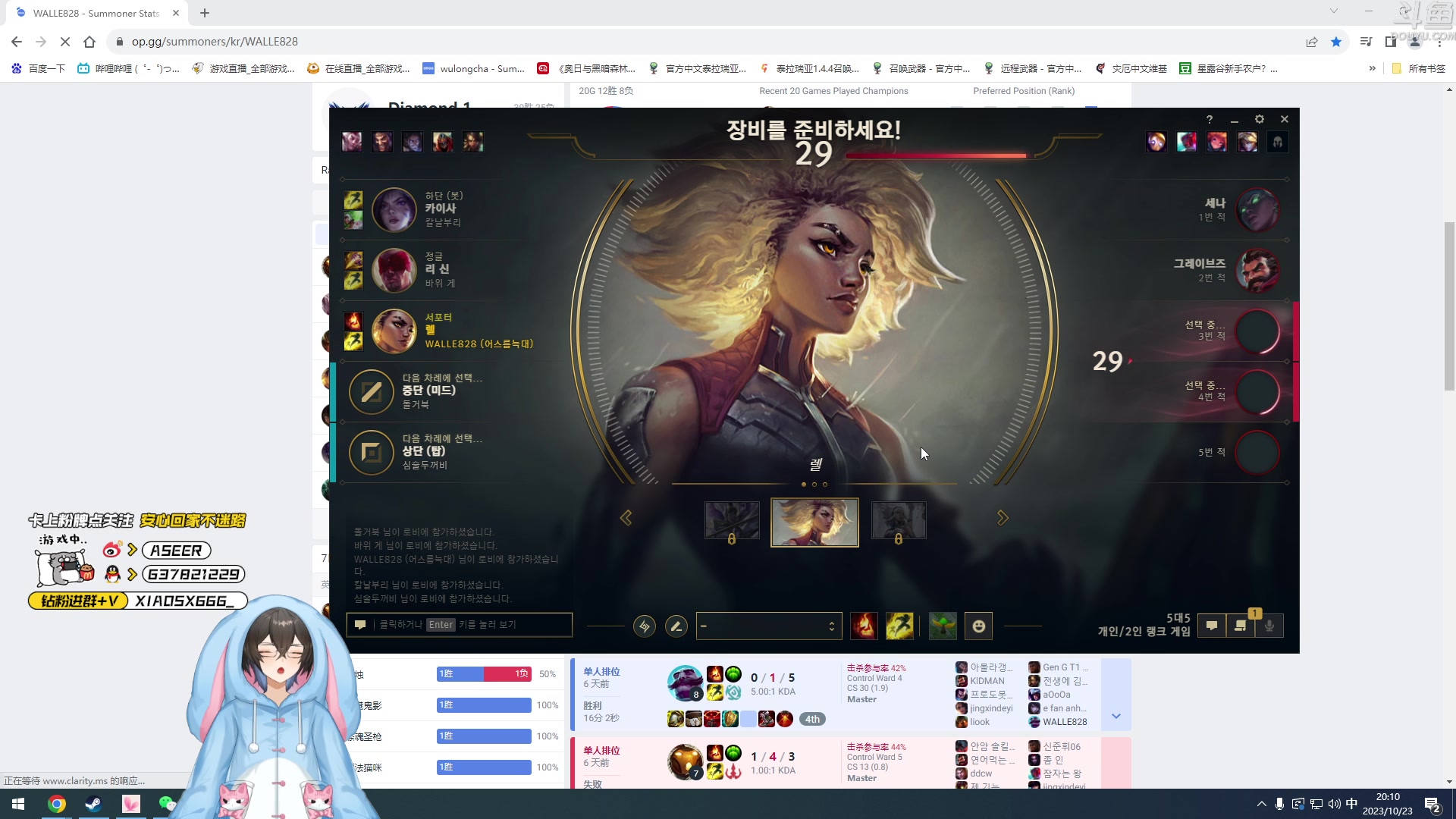The image size is (1456, 819).
Task: Click the top lane pending pick icon
Action: tap(371, 453)
